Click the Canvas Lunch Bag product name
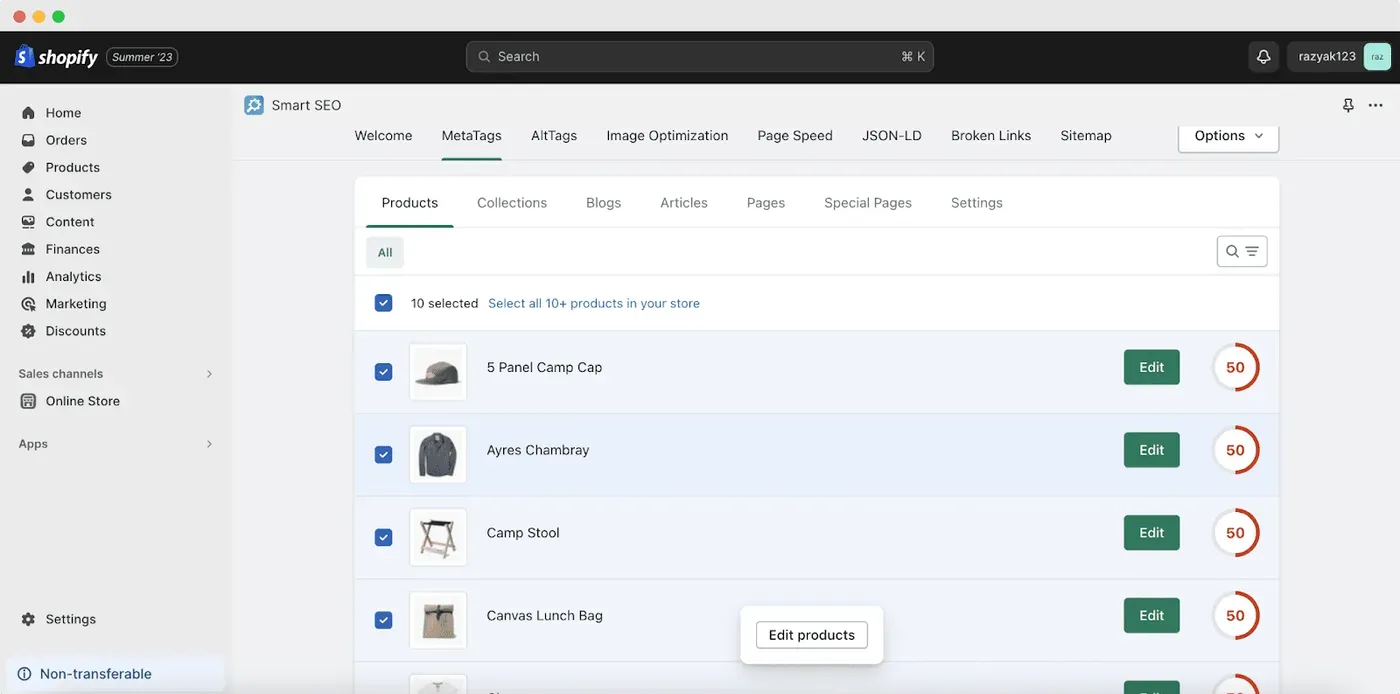The image size is (1400, 694). tap(545, 616)
